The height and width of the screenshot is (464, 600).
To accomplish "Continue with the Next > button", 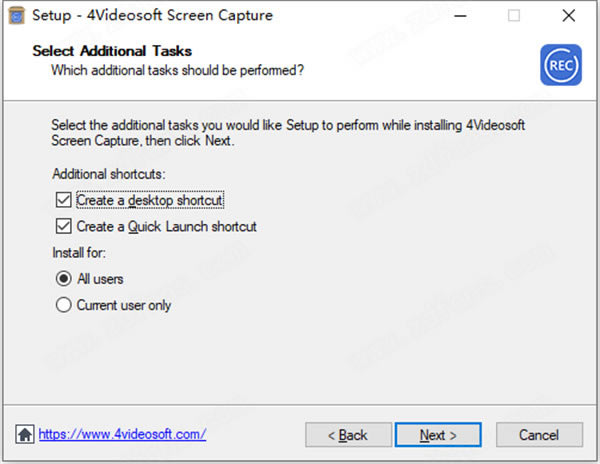I will pyautogui.click(x=438, y=435).
